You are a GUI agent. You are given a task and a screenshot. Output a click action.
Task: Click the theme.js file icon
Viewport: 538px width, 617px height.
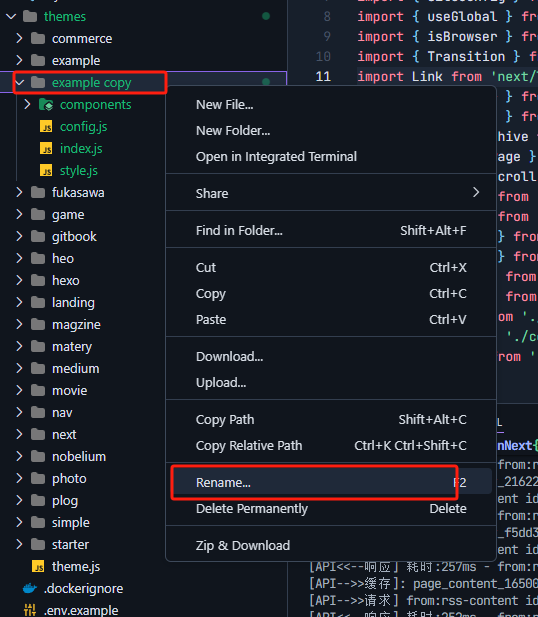click(x=38, y=567)
